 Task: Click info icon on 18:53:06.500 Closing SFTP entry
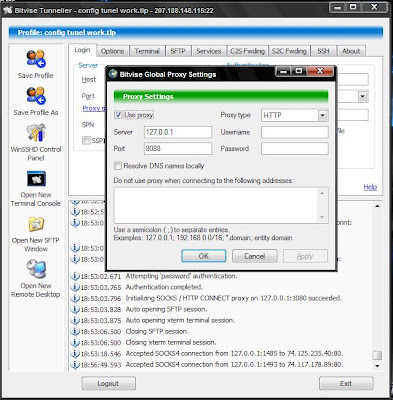[75, 331]
